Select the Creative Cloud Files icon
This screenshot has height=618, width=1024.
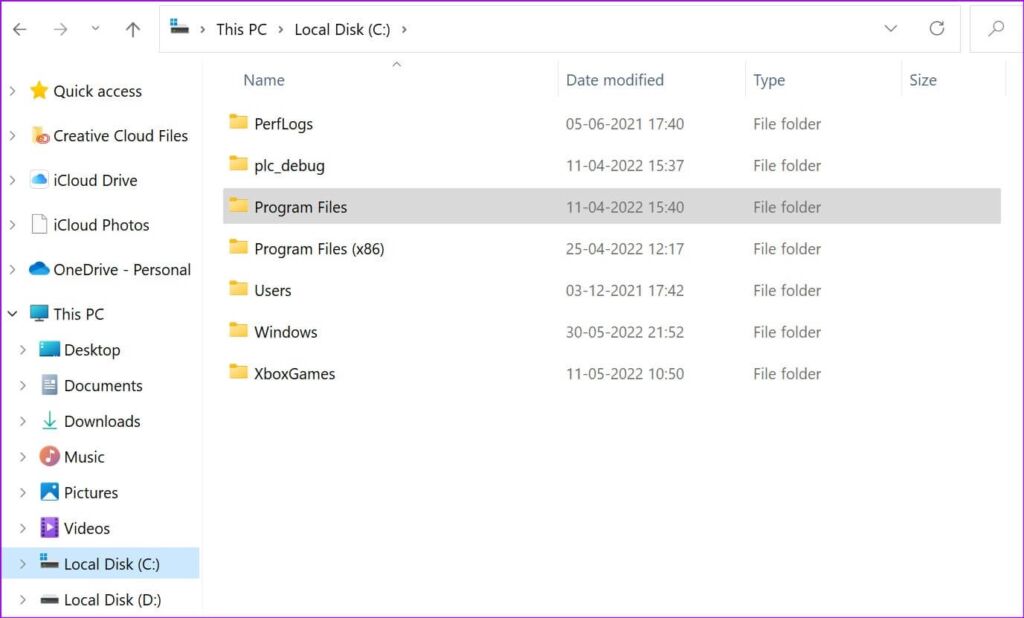tap(40, 136)
